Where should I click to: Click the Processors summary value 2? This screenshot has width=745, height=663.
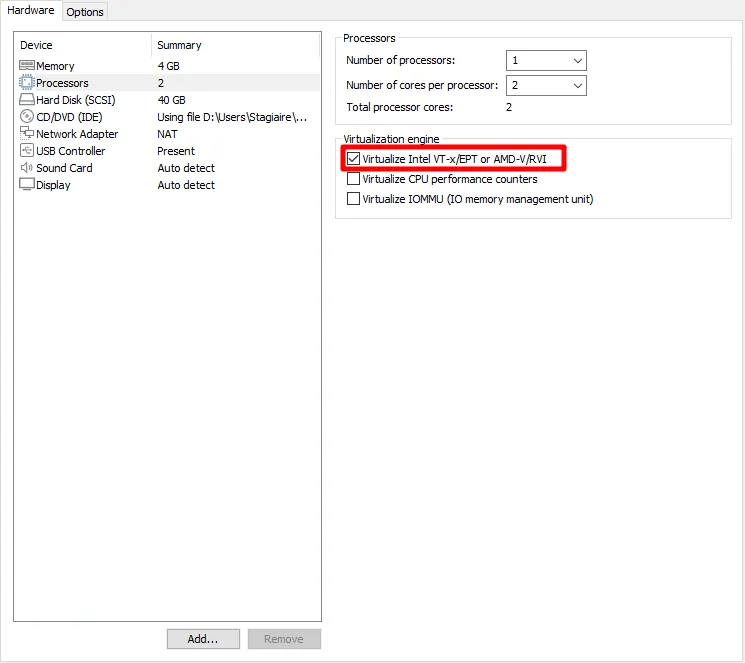[x=161, y=83]
